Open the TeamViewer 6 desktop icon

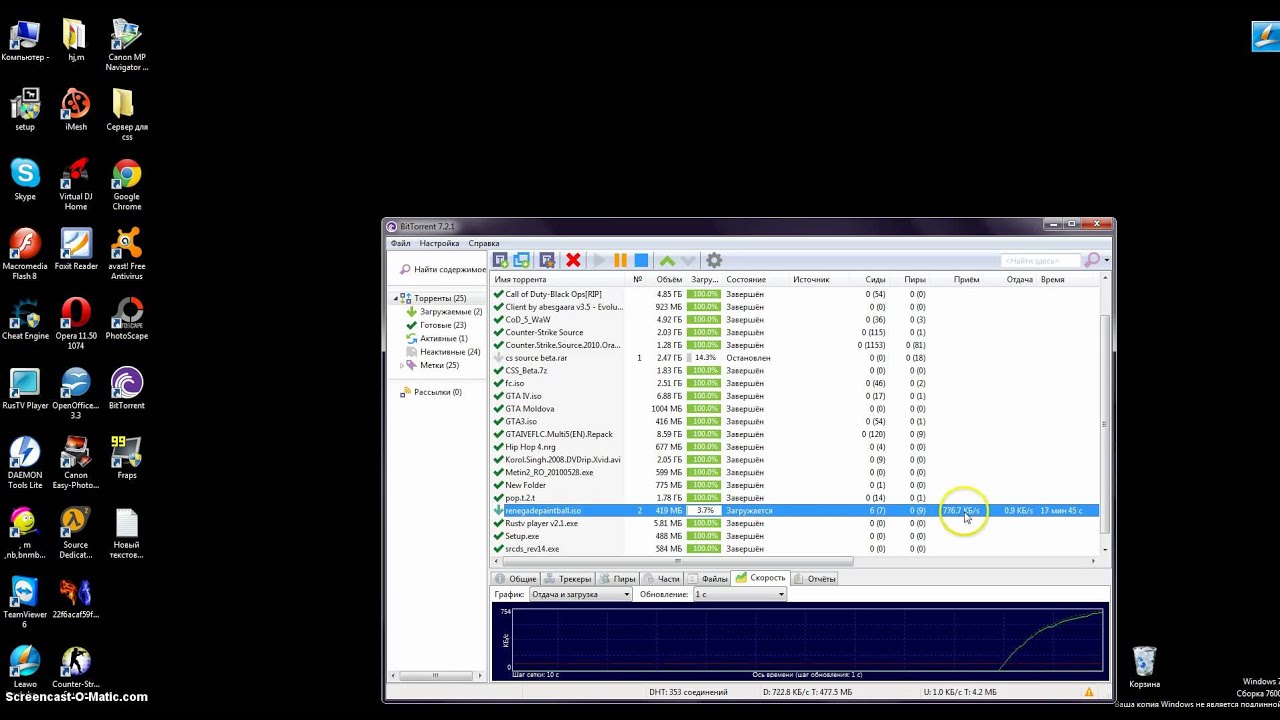pyautogui.click(x=24, y=602)
